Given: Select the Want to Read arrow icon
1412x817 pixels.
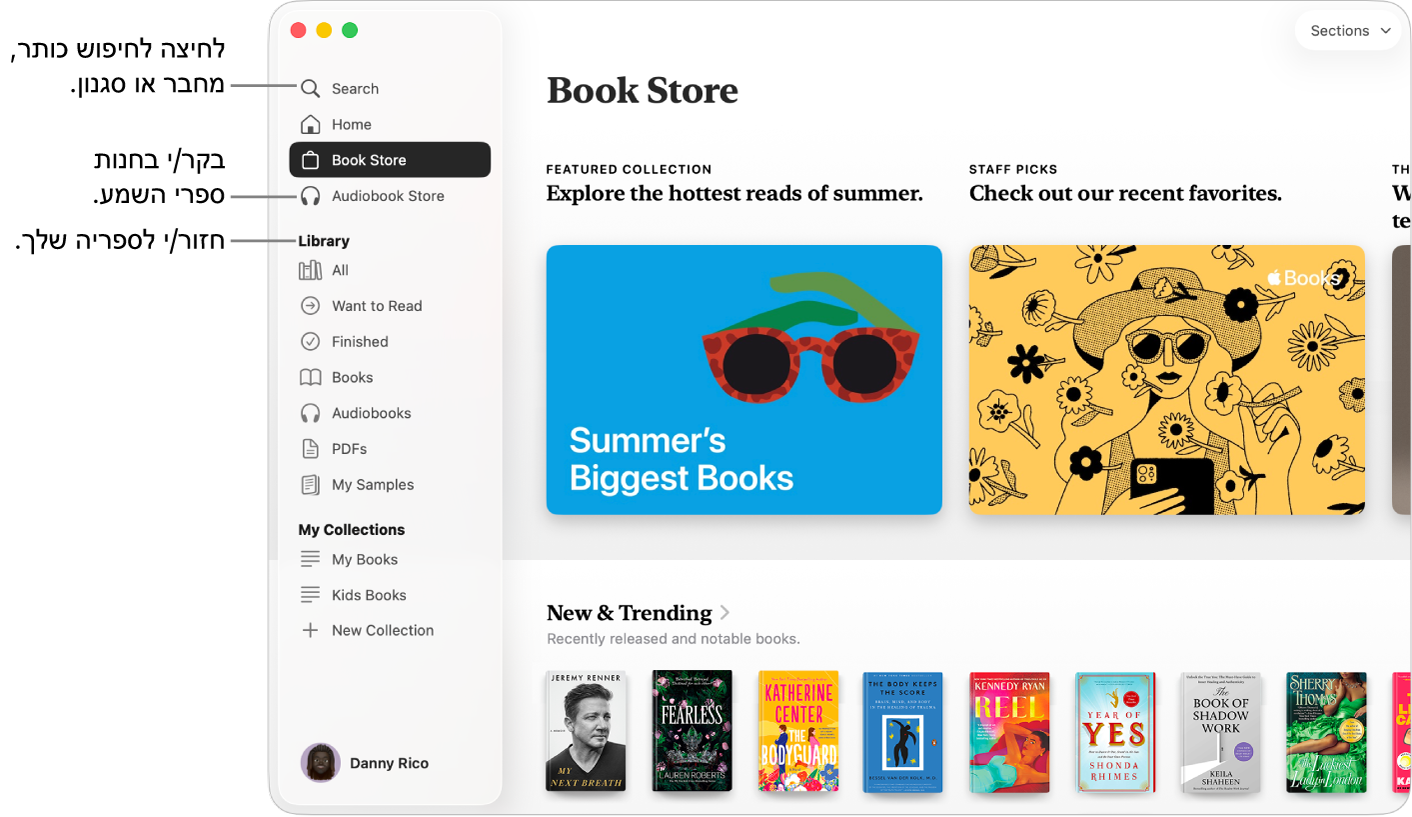Looking at the screenshot, I should tap(311, 306).
